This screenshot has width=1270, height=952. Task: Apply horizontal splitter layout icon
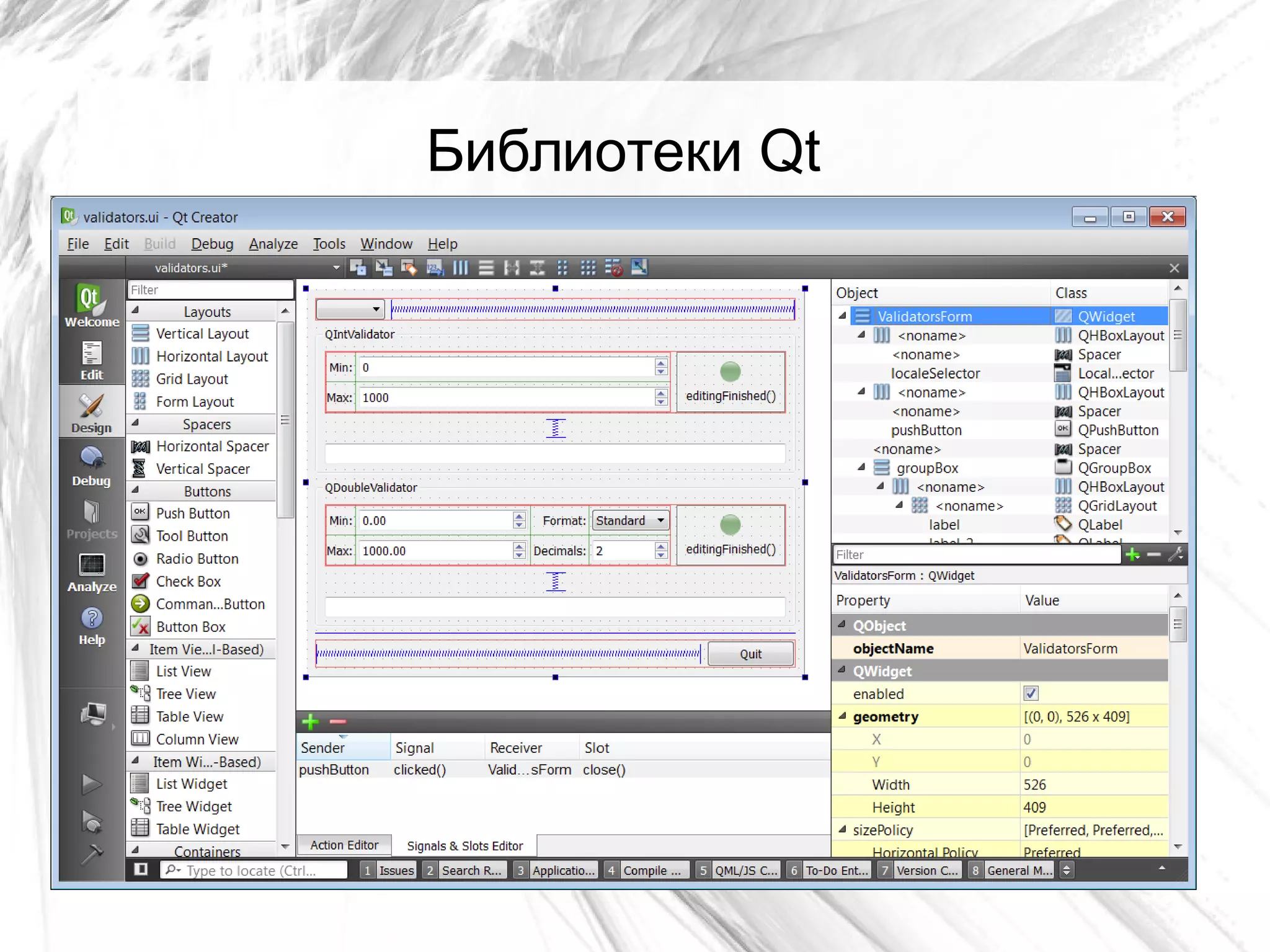coord(512,268)
